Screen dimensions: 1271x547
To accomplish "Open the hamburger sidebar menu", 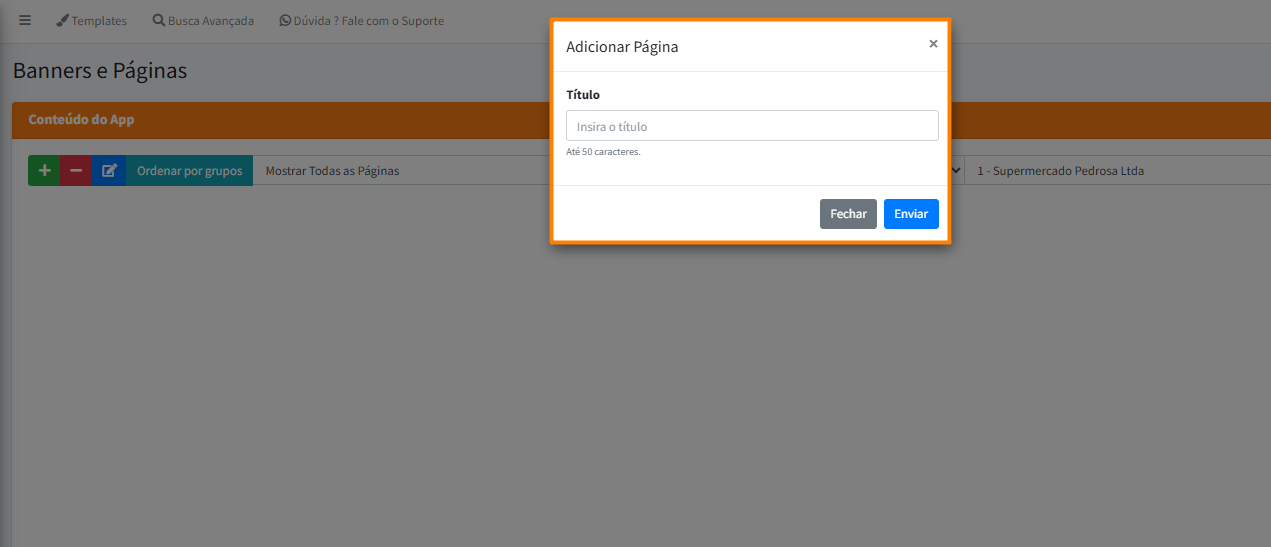I will click(x=25, y=21).
